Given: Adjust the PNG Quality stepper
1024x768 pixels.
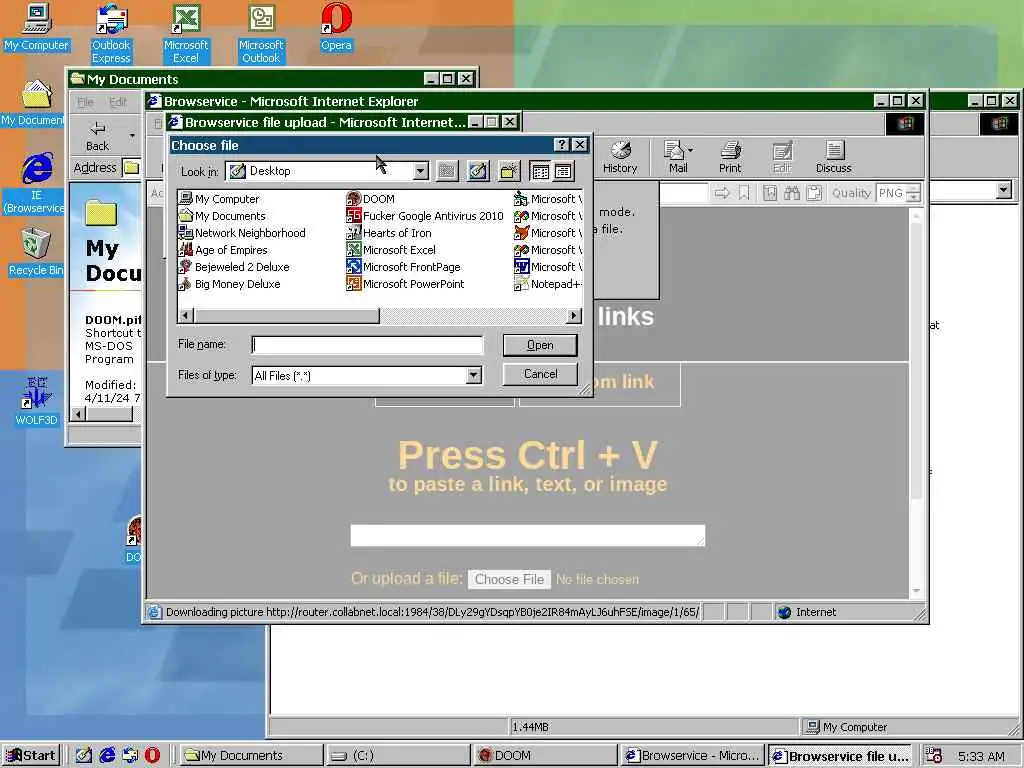Looking at the screenshot, I should tap(914, 193).
